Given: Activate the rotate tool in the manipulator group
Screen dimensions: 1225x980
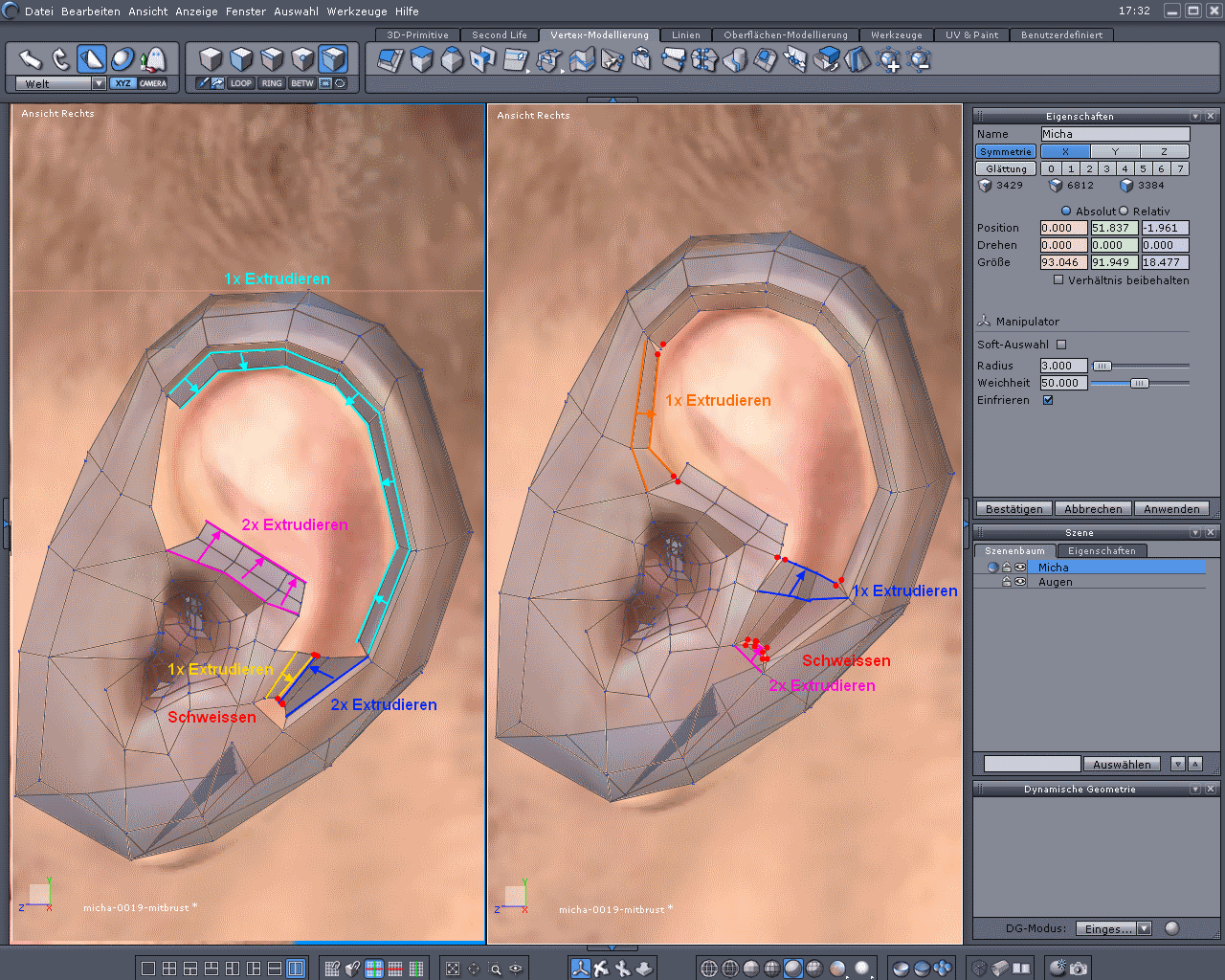Looking at the screenshot, I should (x=61, y=60).
